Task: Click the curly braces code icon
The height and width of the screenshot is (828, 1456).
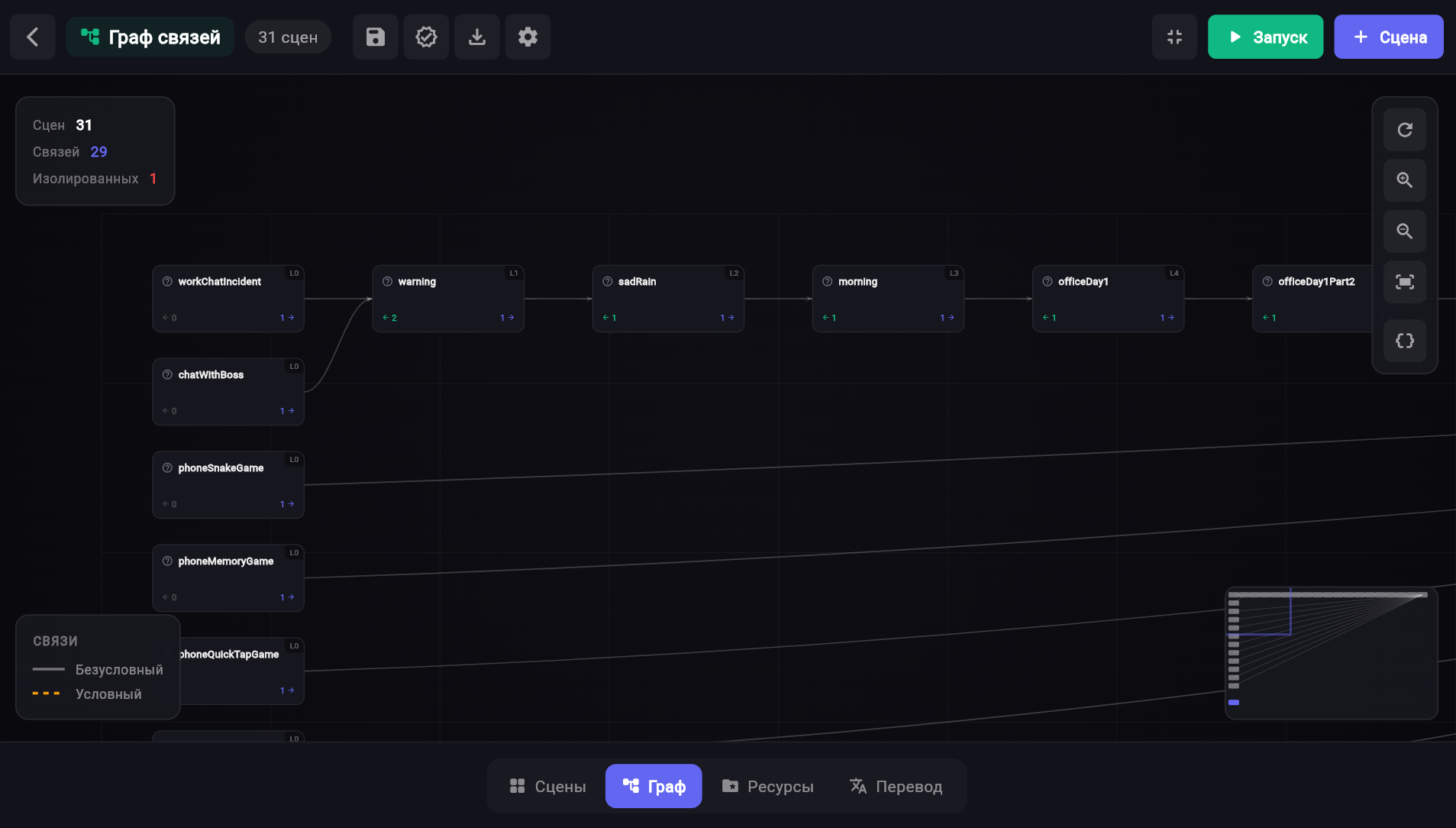Action: click(1405, 341)
